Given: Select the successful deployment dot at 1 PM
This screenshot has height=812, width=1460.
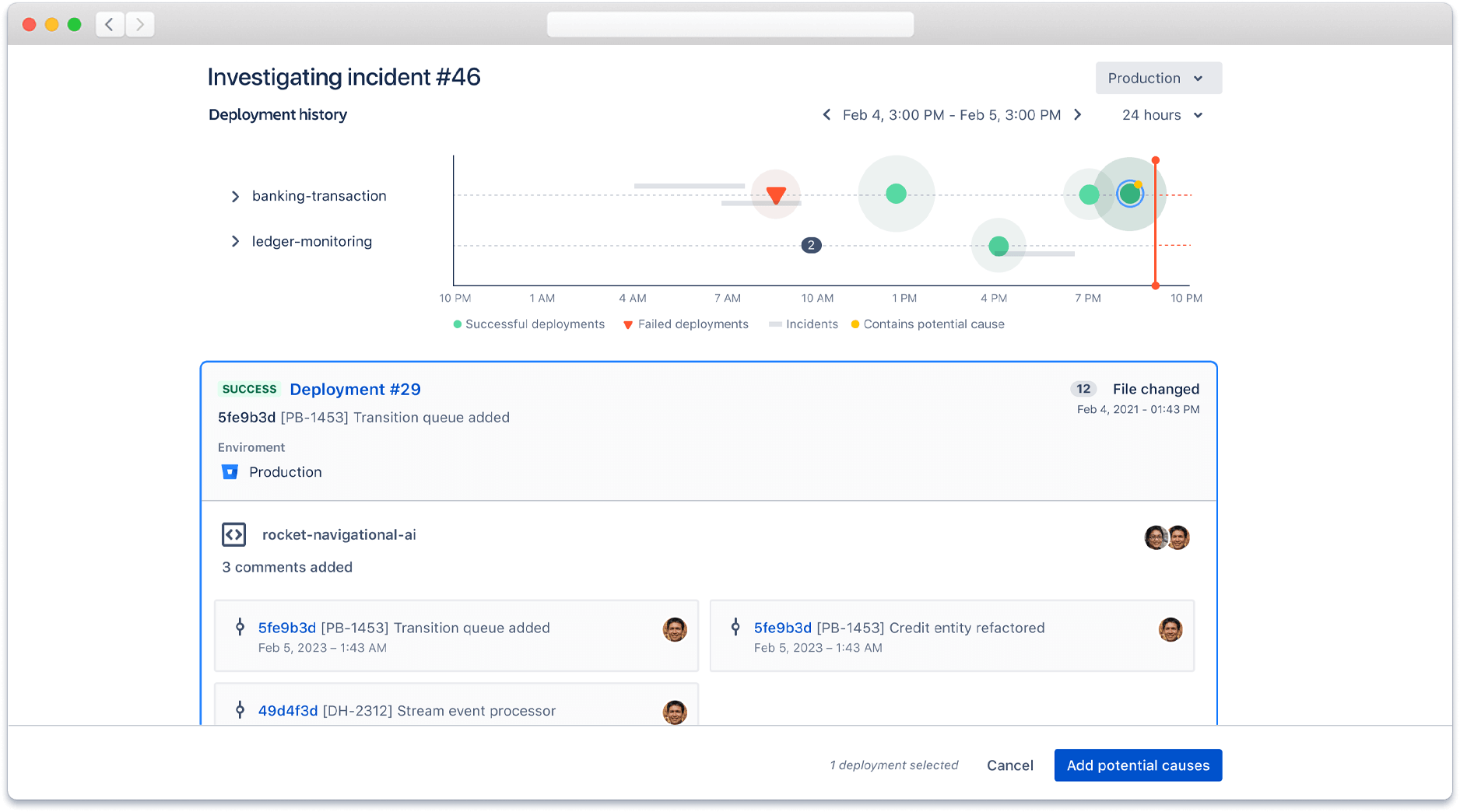Looking at the screenshot, I should point(896,193).
